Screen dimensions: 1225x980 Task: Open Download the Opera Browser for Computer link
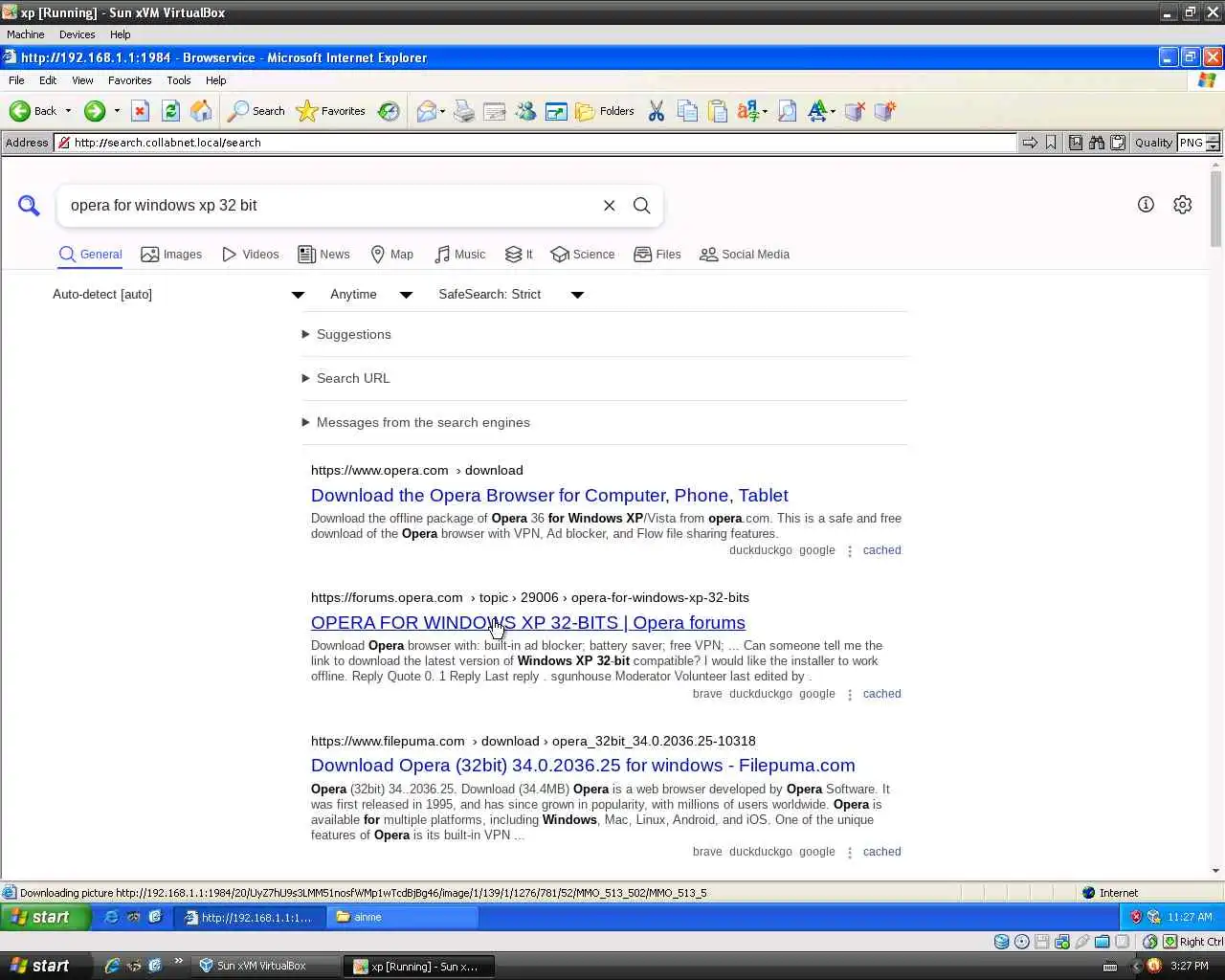pyautogui.click(x=549, y=496)
